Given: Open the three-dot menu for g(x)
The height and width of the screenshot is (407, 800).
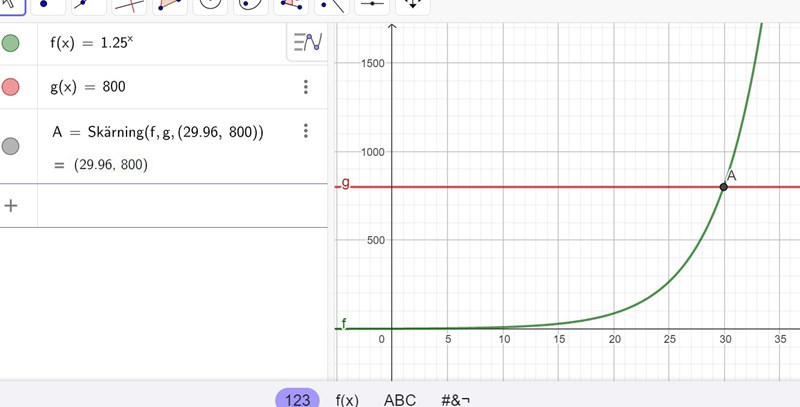Looking at the screenshot, I should point(306,87).
